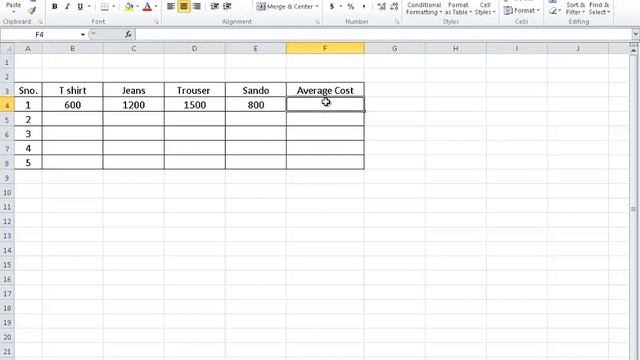Select Sno. cell with value 3

(28, 134)
